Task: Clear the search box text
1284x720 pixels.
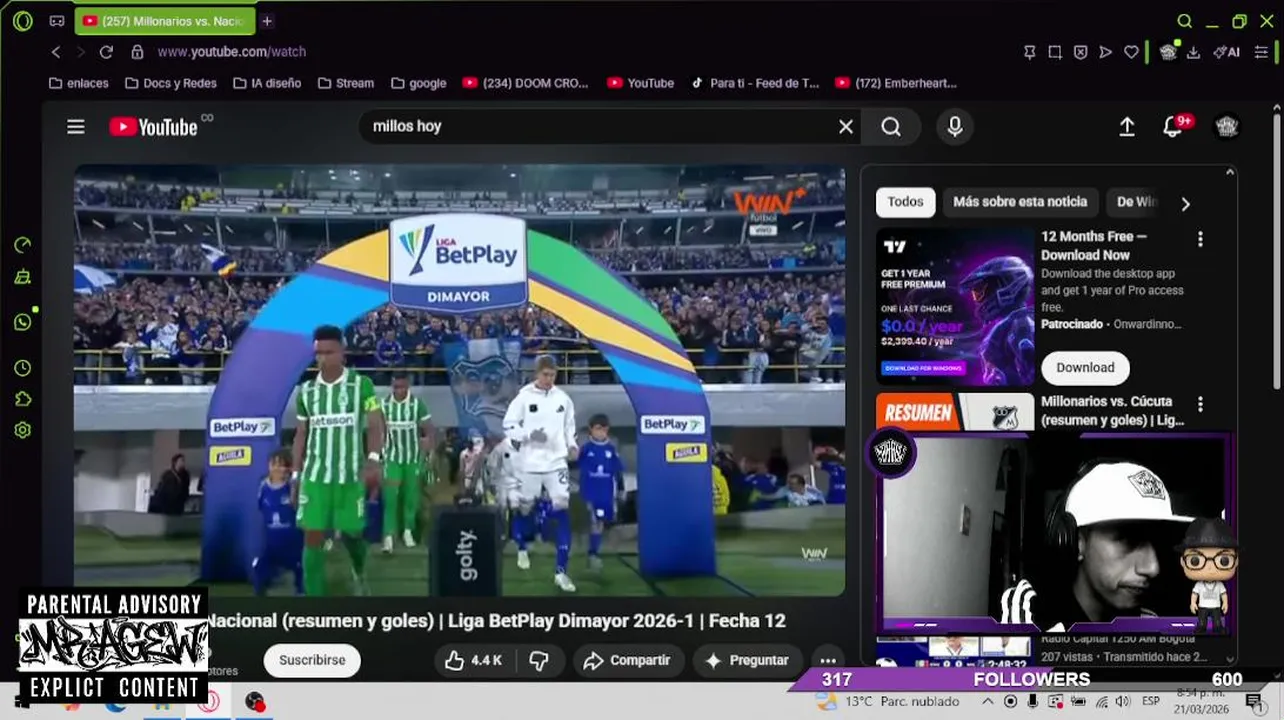Action: [x=846, y=126]
